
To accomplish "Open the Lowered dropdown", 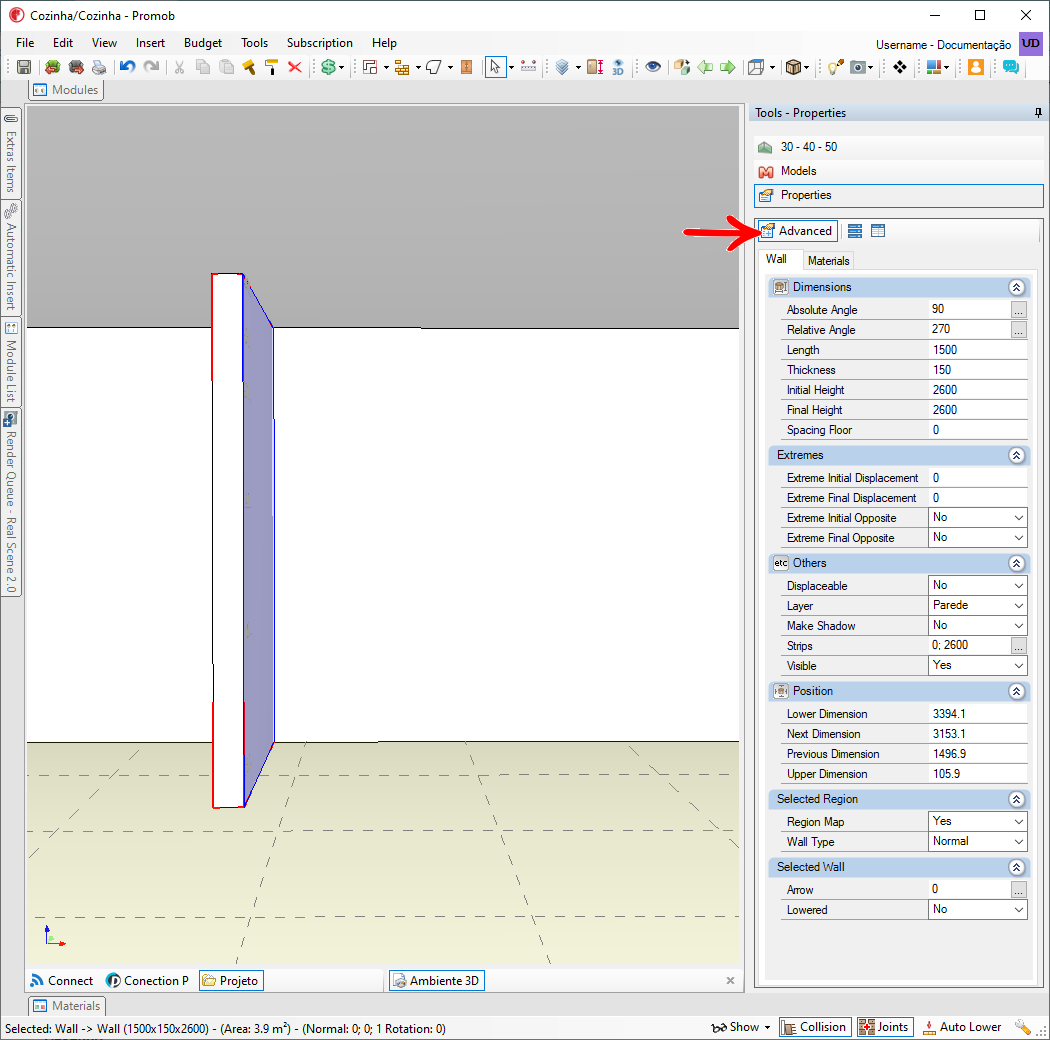I will coord(977,909).
